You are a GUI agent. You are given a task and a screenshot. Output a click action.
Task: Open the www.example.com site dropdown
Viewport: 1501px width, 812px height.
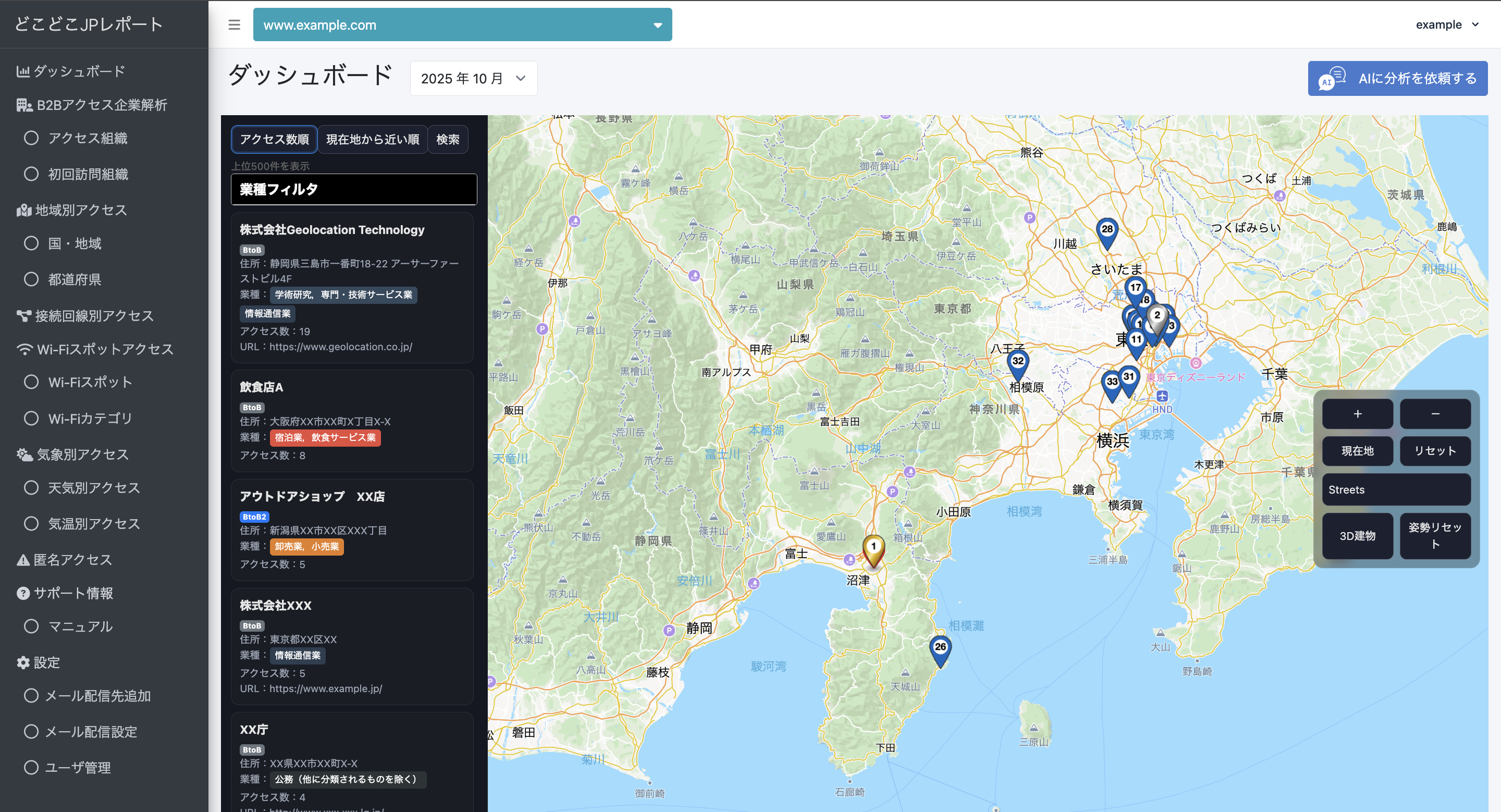tap(462, 25)
